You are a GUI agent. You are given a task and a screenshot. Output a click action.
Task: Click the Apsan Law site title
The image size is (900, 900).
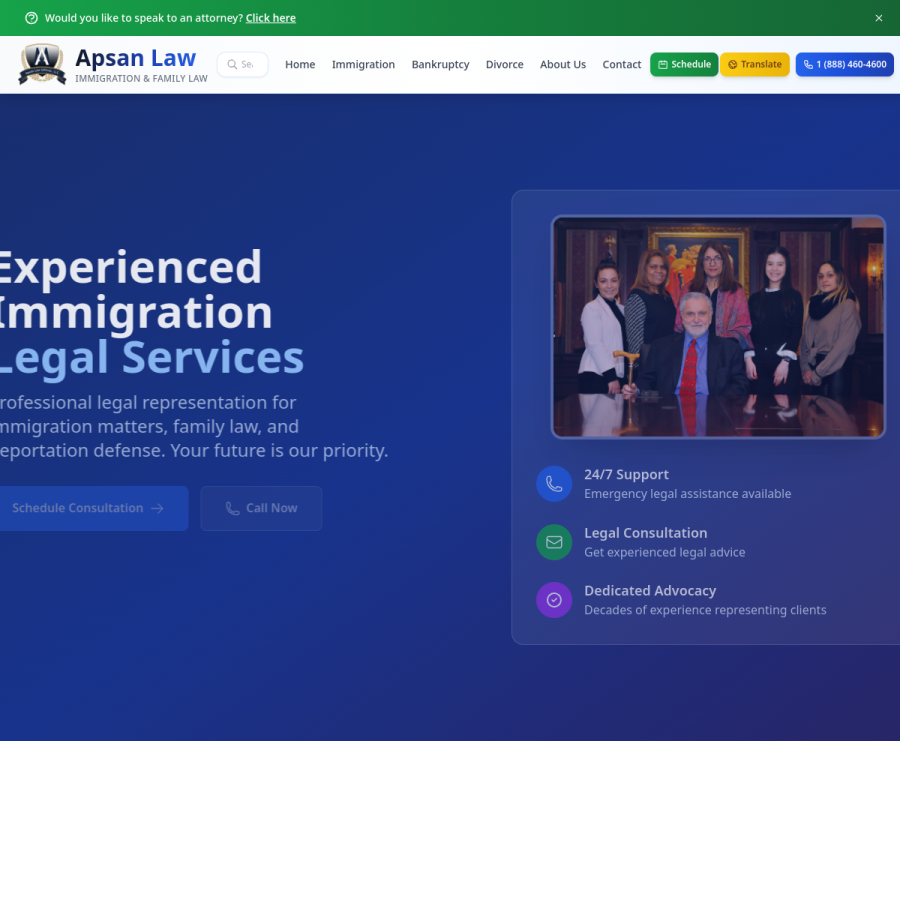pyautogui.click(x=135, y=58)
